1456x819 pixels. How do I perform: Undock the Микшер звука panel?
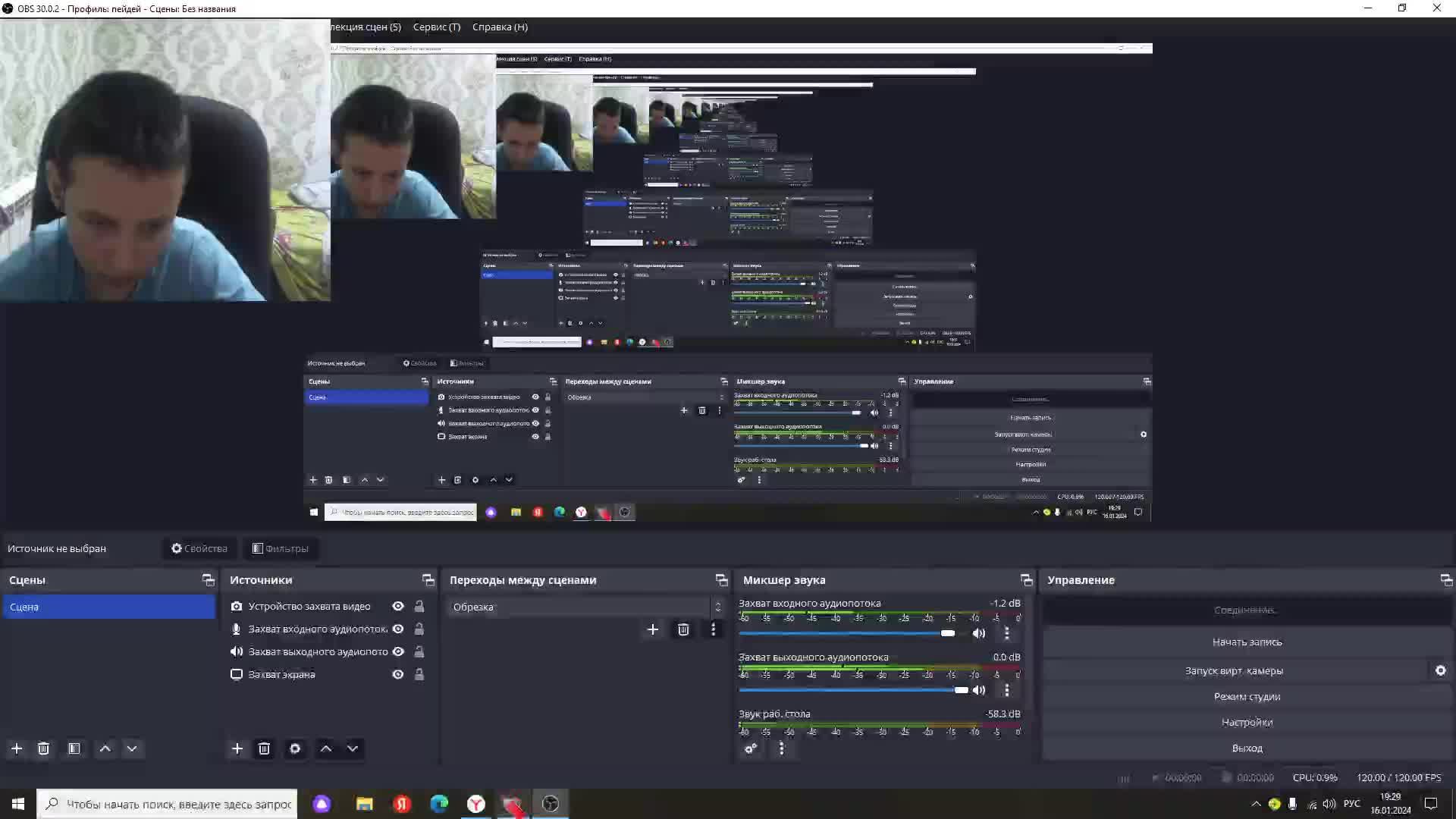coord(1026,580)
